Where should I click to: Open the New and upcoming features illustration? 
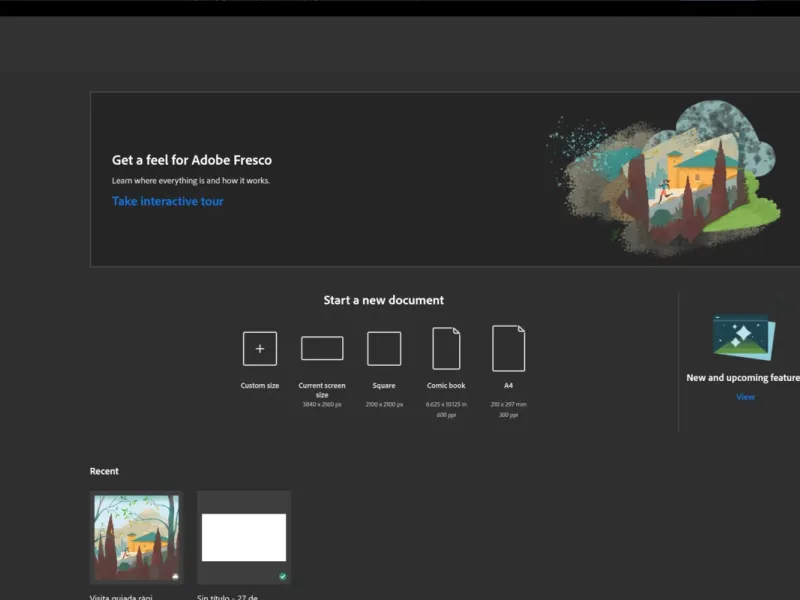(744, 337)
